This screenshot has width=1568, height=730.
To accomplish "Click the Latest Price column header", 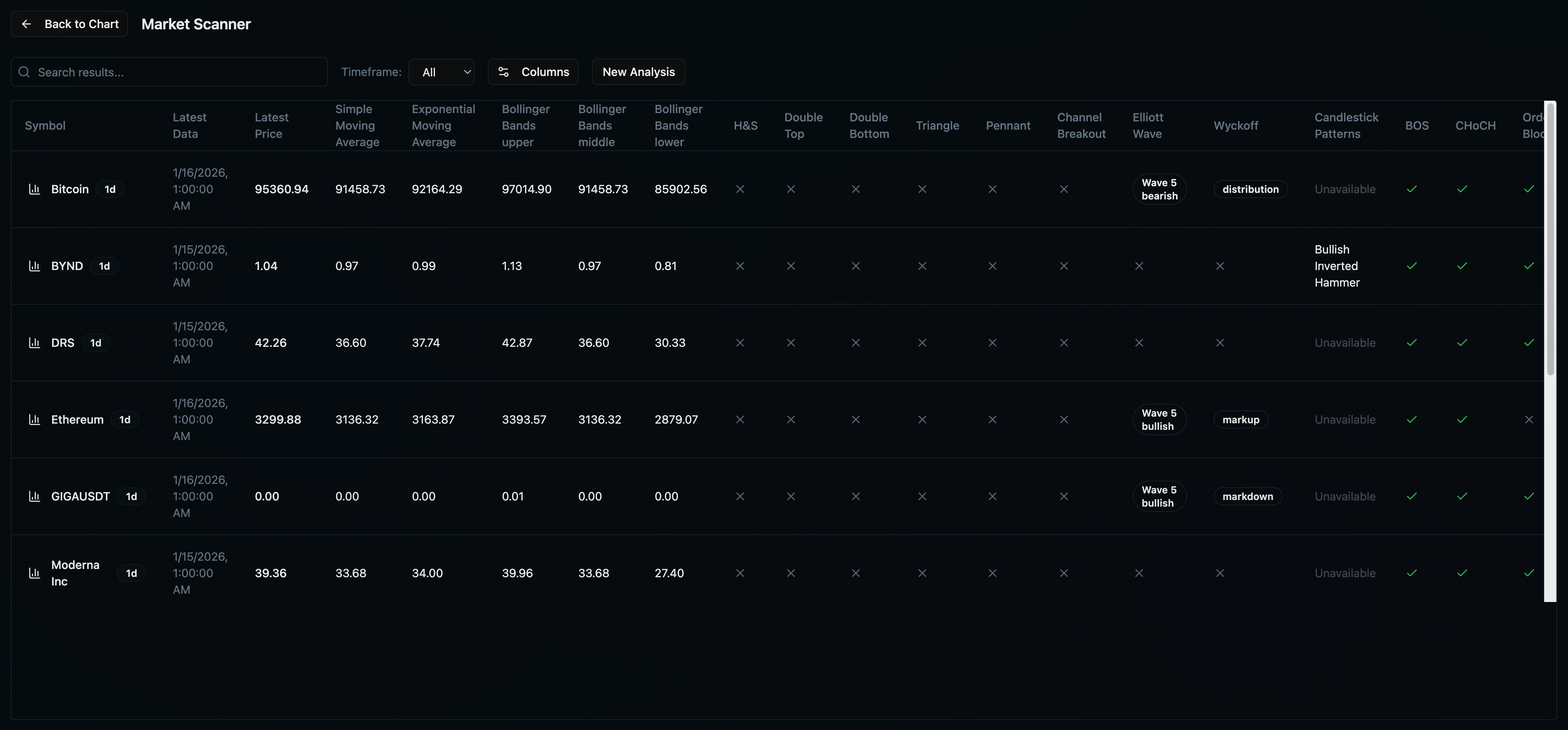I will coord(271,126).
